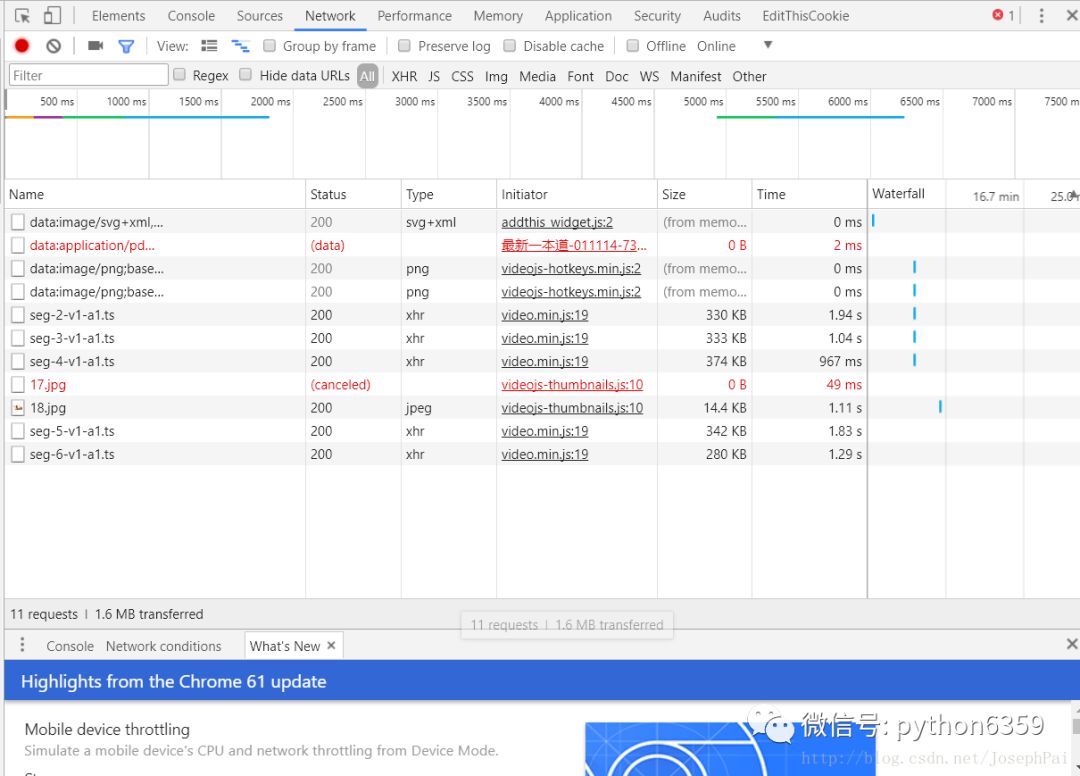Image resolution: width=1080 pixels, height=776 pixels.
Task: Enable Preserve log checkbox
Action: pyautogui.click(x=404, y=45)
